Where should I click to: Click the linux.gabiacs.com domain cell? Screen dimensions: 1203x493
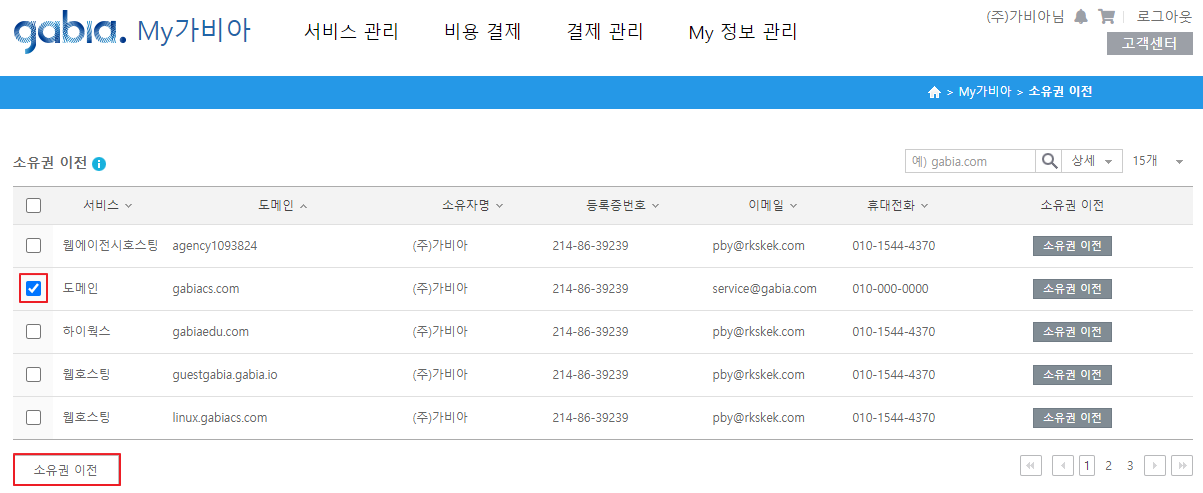[220, 417]
